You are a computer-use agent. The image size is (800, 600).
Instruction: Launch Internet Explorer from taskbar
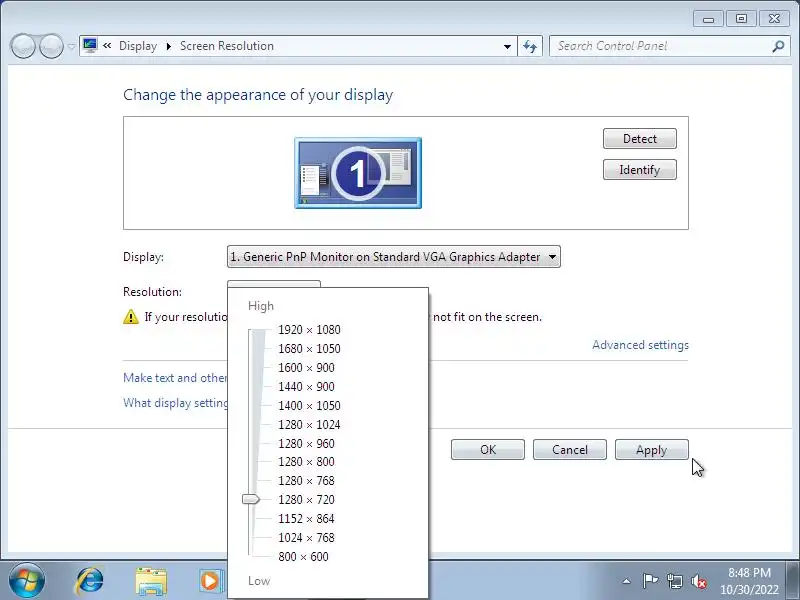click(x=90, y=581)
